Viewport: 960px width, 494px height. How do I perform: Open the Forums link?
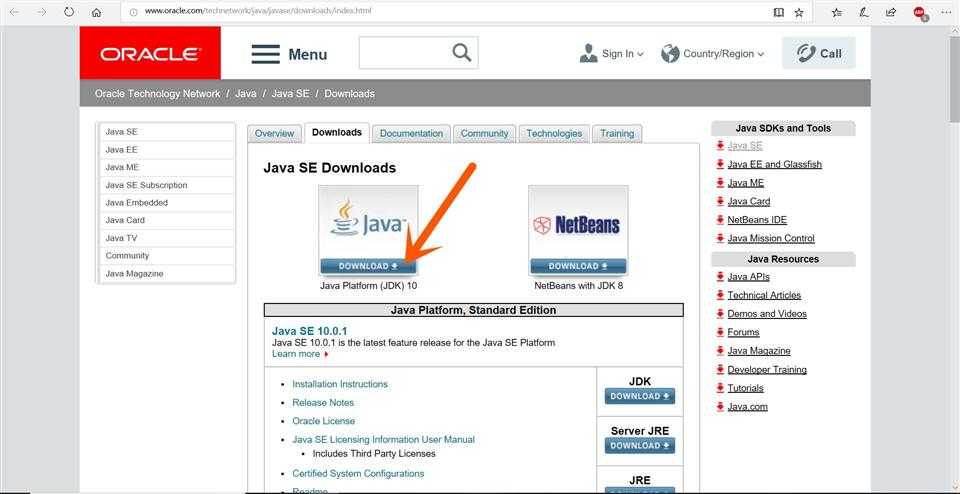click(x=743, y=332)
